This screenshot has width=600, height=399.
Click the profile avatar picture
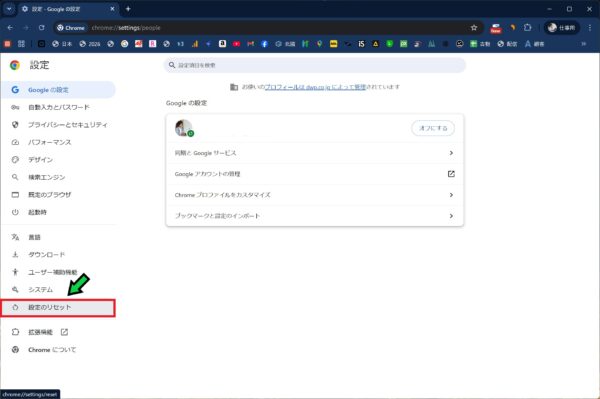(184, 128)
